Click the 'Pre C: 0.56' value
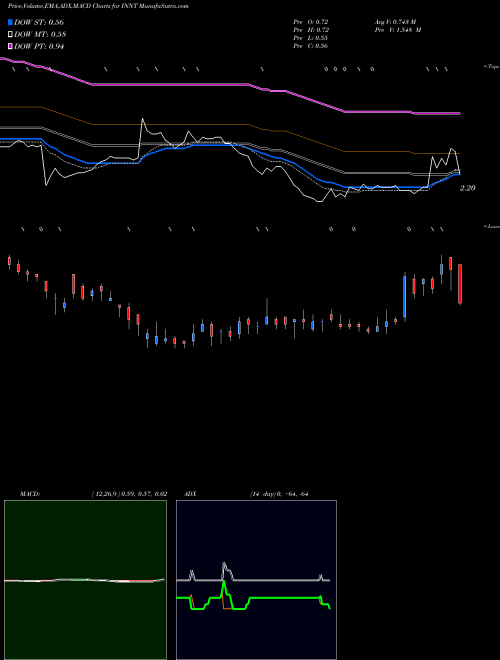This screenshot has width=500, height=660. 311,46
